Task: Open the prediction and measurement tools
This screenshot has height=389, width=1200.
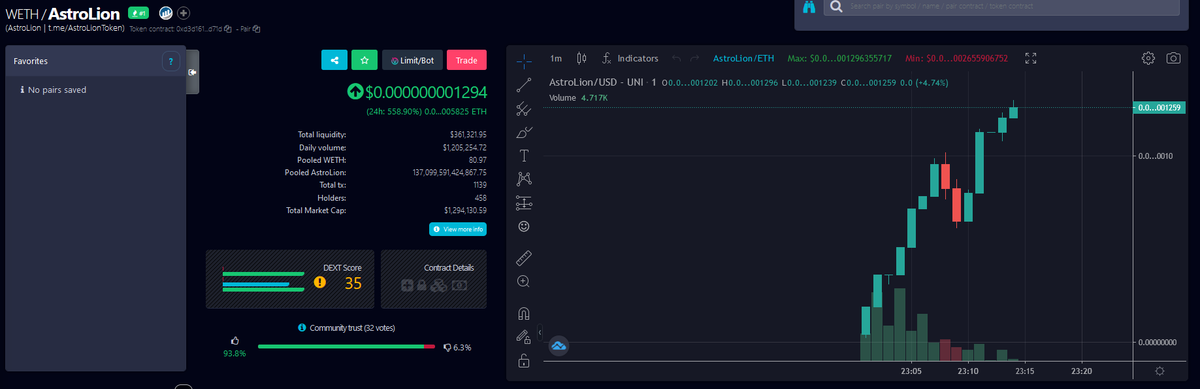Action: tap(524, 203)
